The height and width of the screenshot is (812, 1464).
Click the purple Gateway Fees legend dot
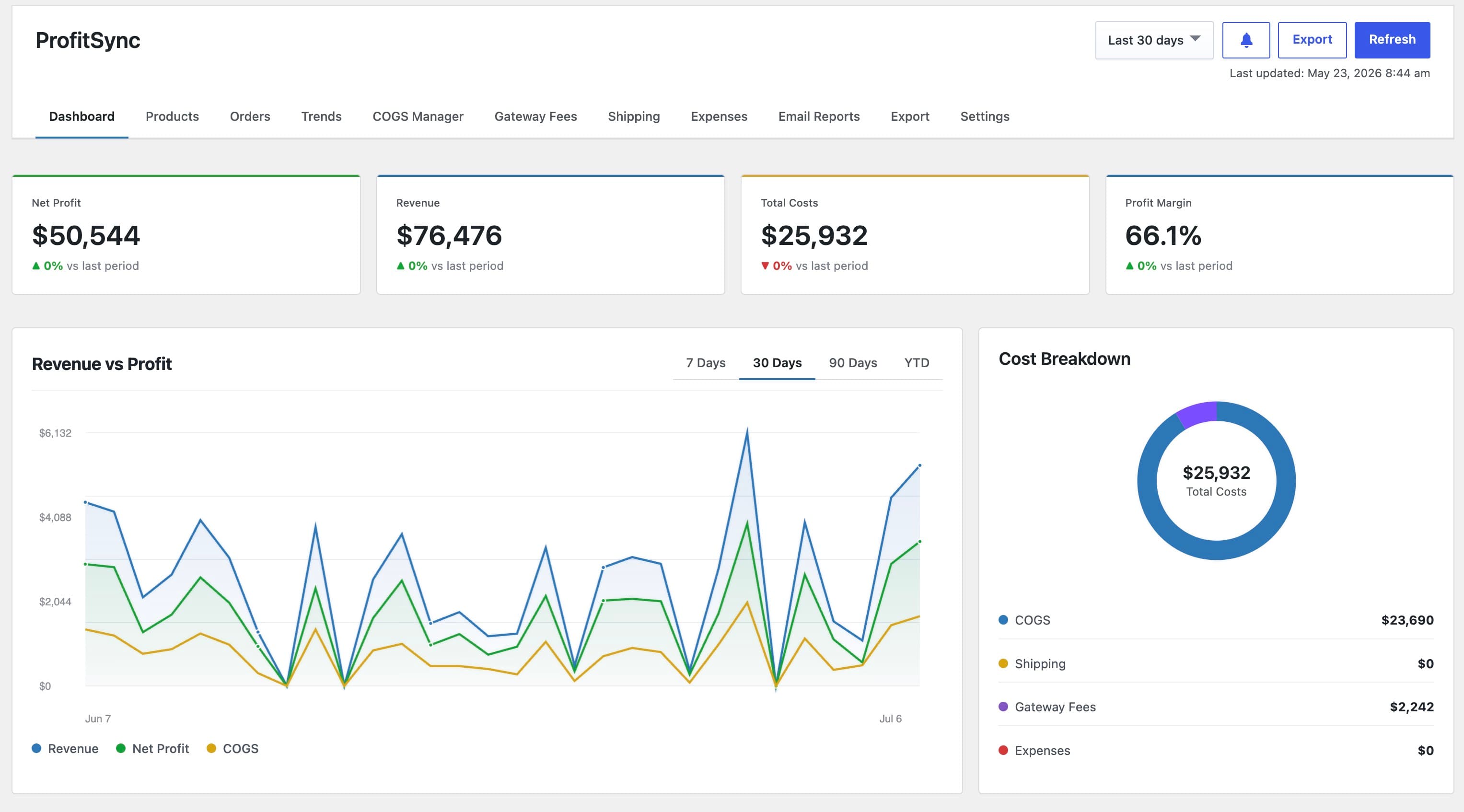[1003, 707]
